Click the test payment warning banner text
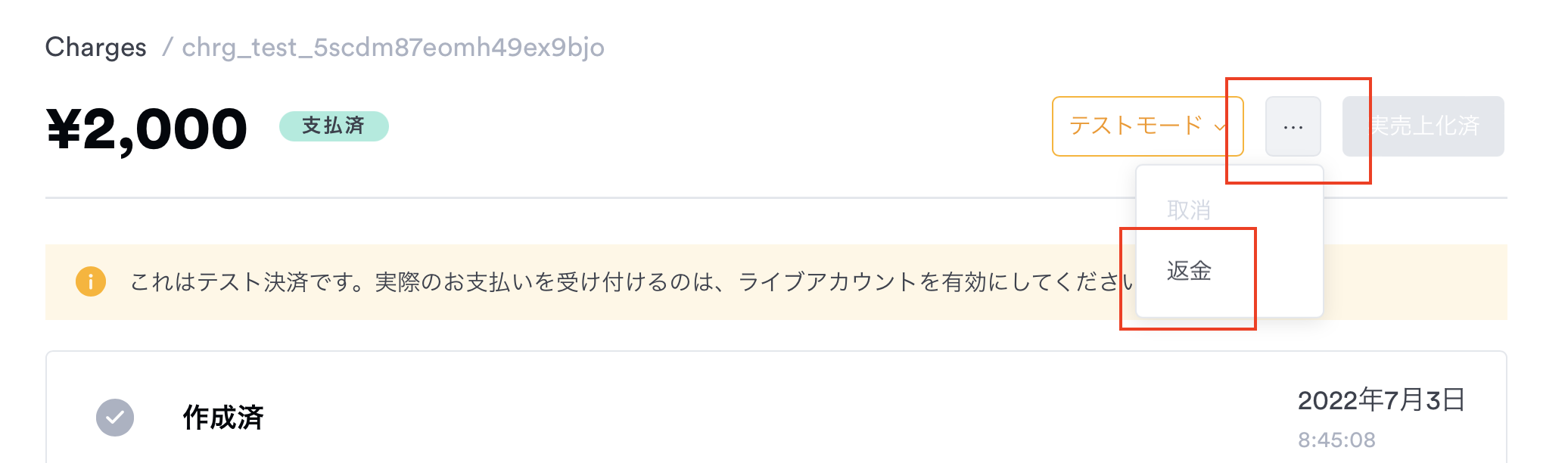Viewport: 1568px width, 463px height. [530, 281]
